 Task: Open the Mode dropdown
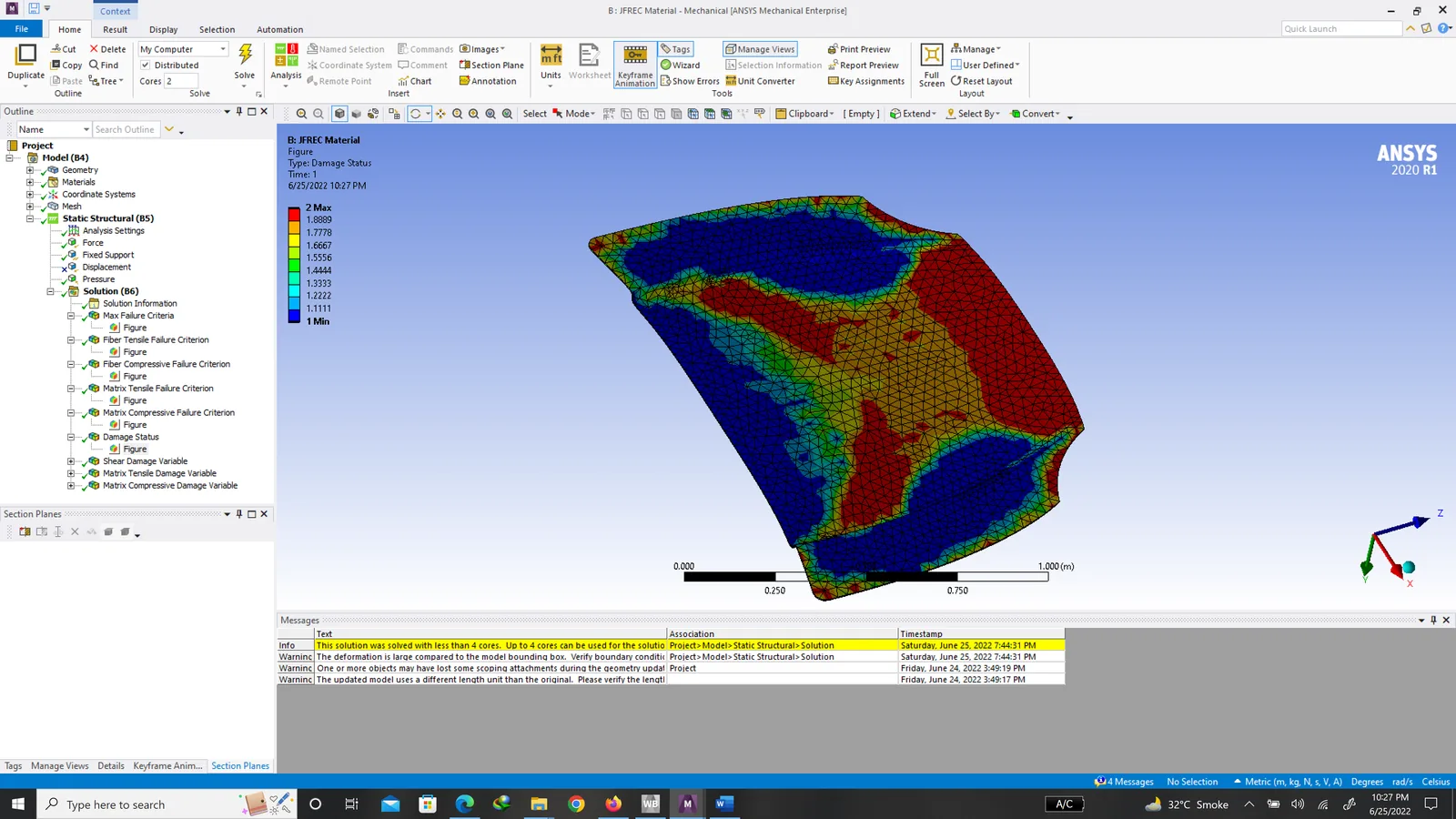[574, 114]
